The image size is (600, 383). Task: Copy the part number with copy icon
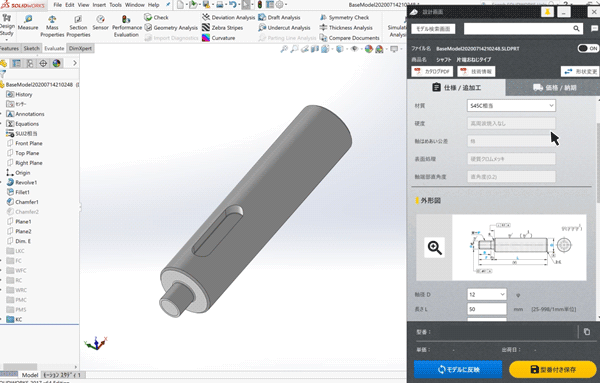point(587,332)
